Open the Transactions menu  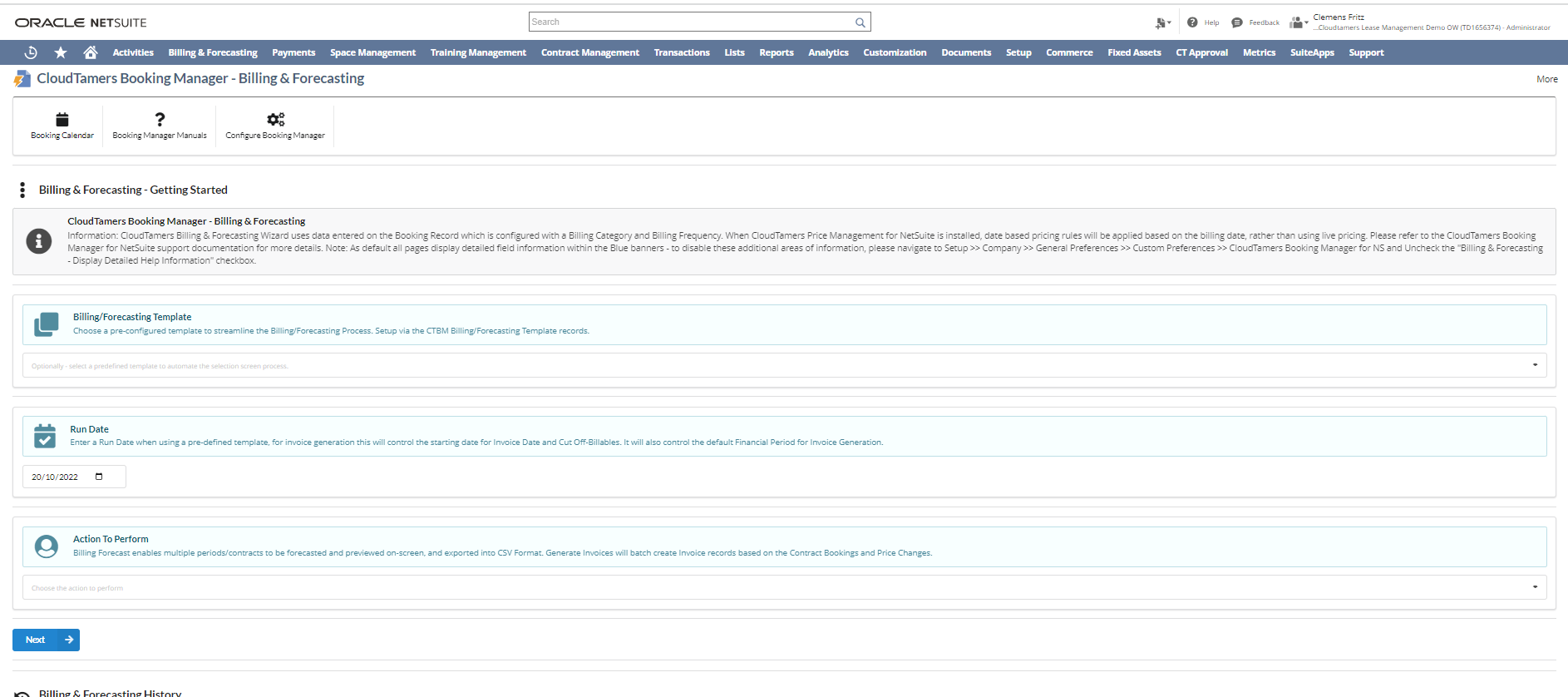click(682, 52)
